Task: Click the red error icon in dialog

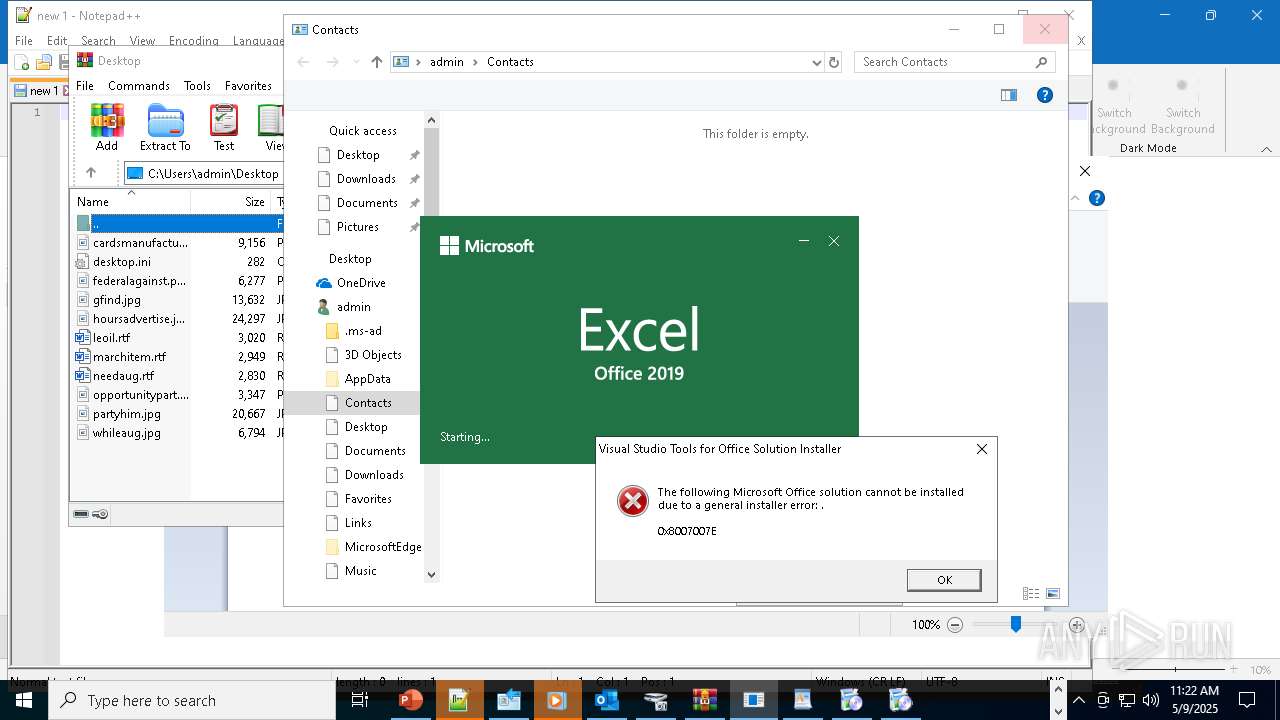Action: pos(633,501)
